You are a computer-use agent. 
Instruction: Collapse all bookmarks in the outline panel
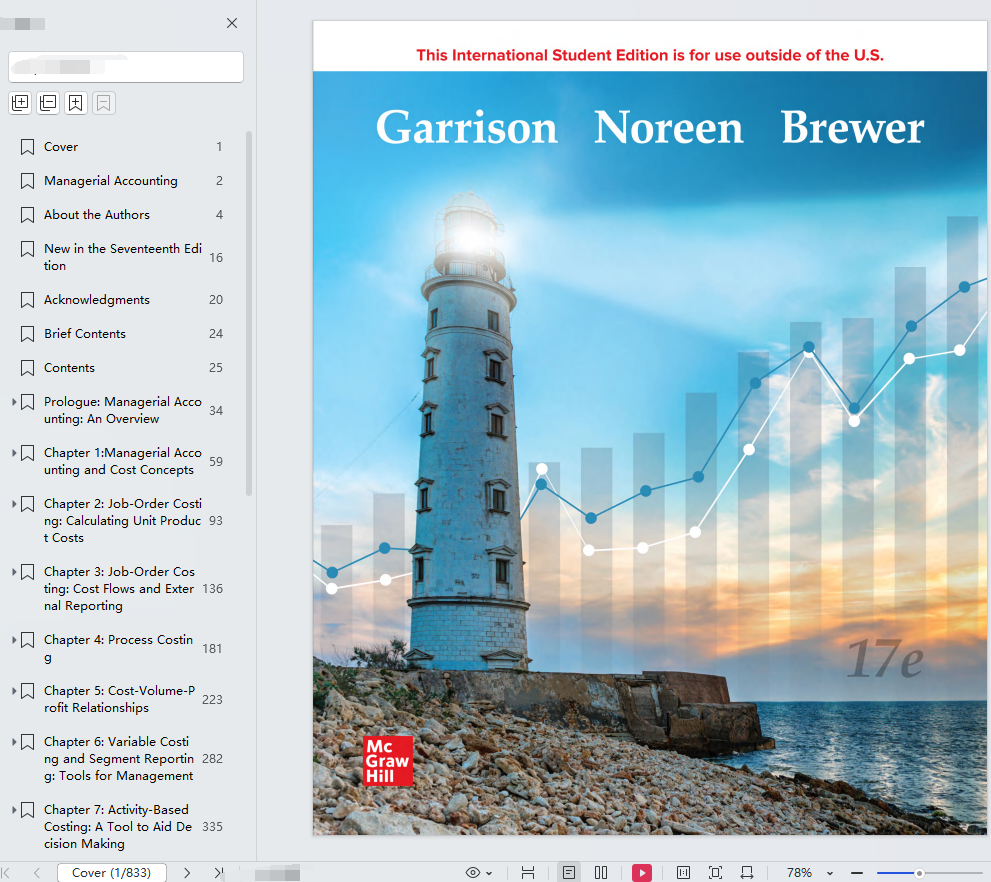(x=48, y=103)
